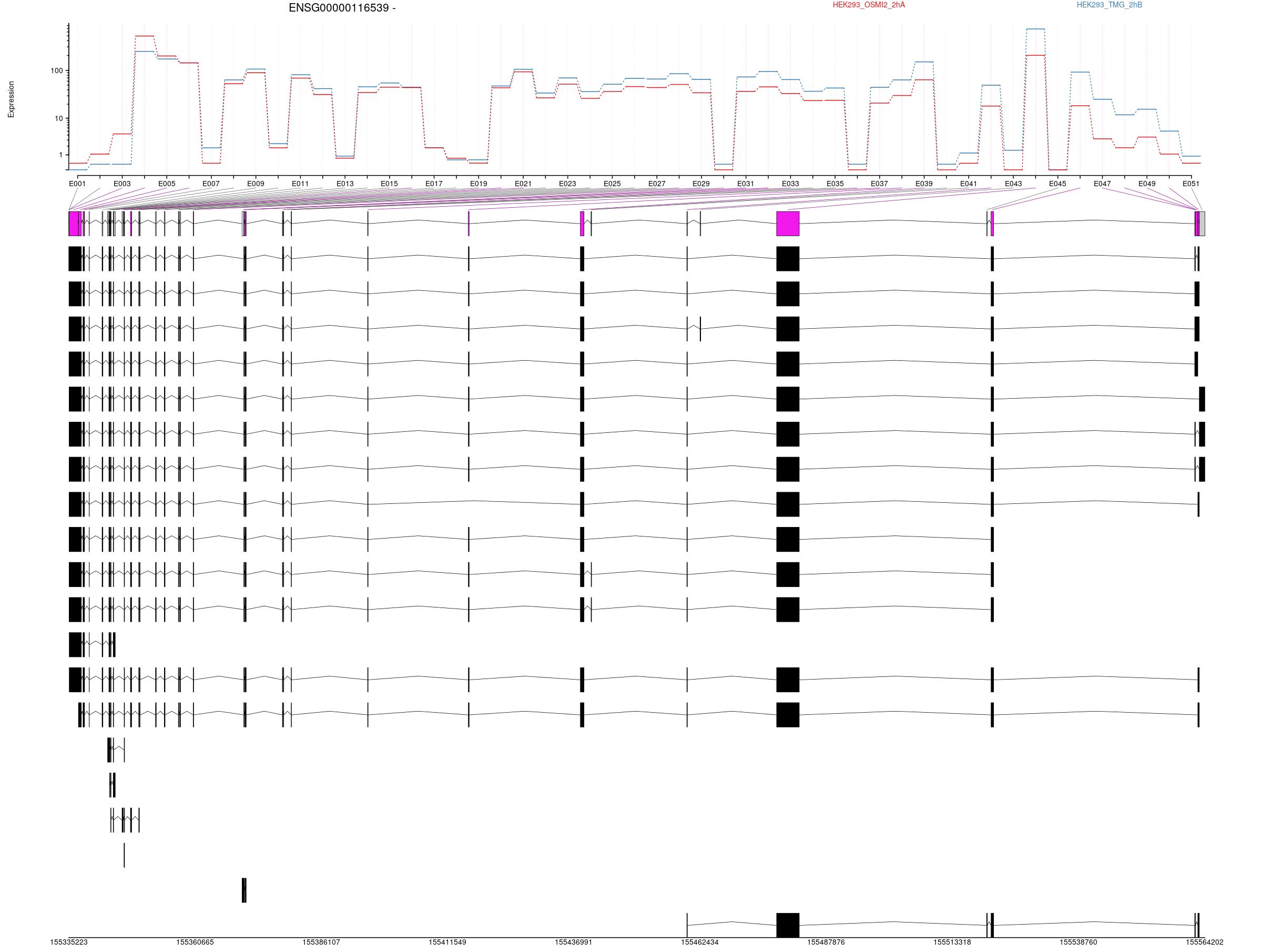The width and height of the screenshot is (1262, 952).
Task: Click exon label E011
Action: click(300, 184)
